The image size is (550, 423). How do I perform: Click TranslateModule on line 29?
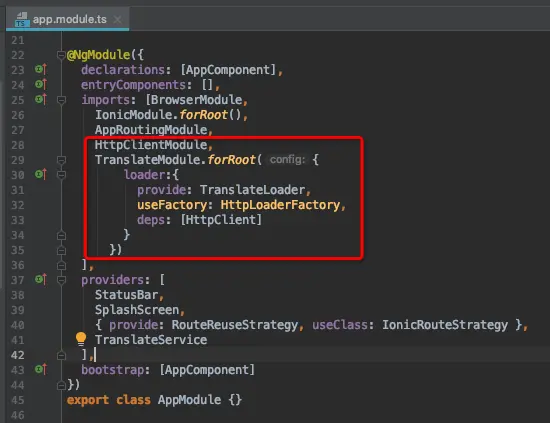click(x=148, y=160)
